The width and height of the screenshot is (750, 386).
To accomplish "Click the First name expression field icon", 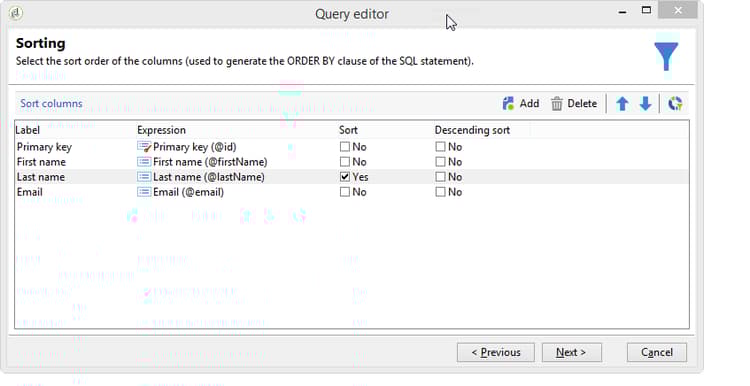I will (144, 162).
